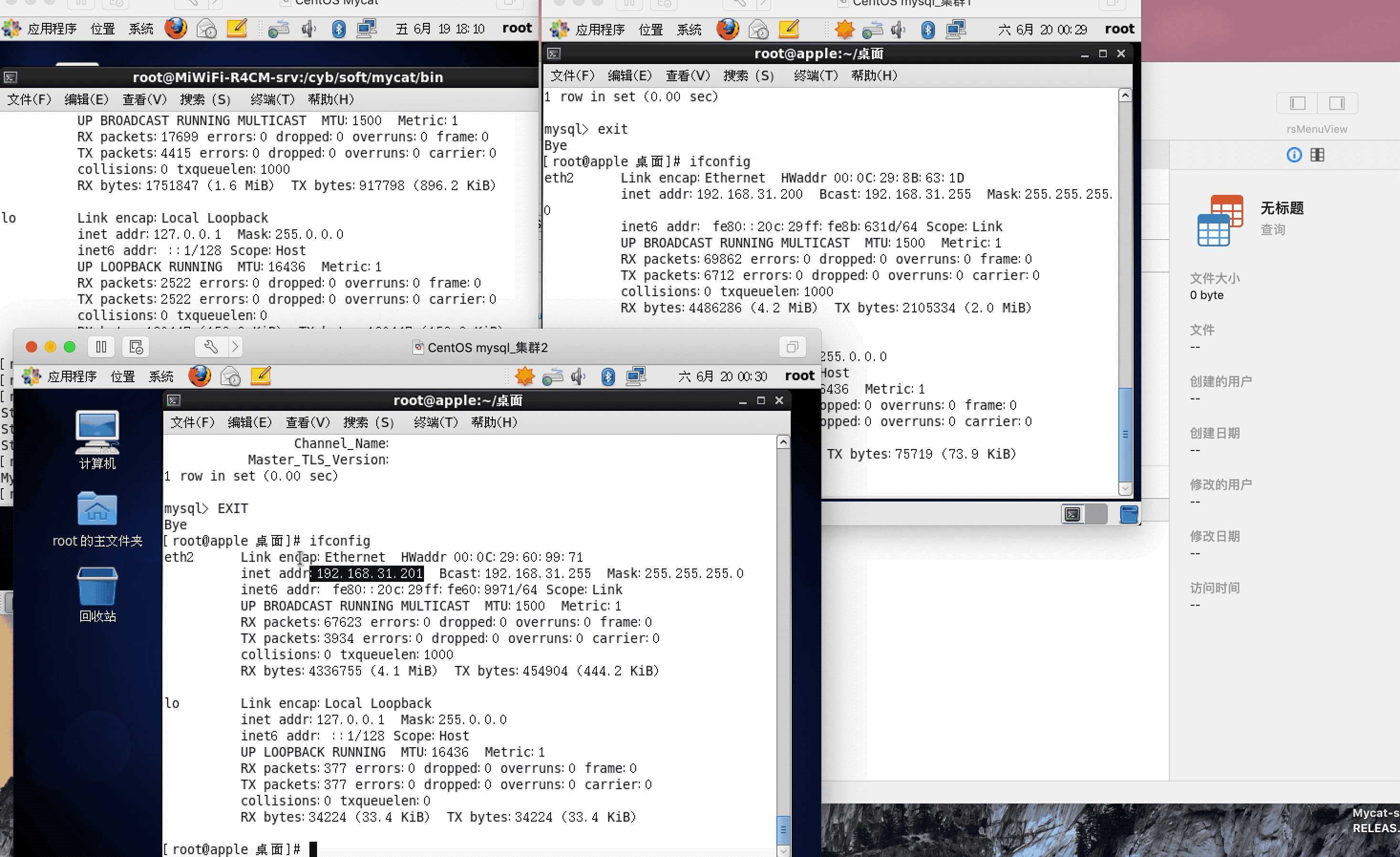The height and width of the screenshot is (857, 1400).
Task: Click the scrollbar thumb in mysql_集群1 terminal
Action: click(1125, 434)
